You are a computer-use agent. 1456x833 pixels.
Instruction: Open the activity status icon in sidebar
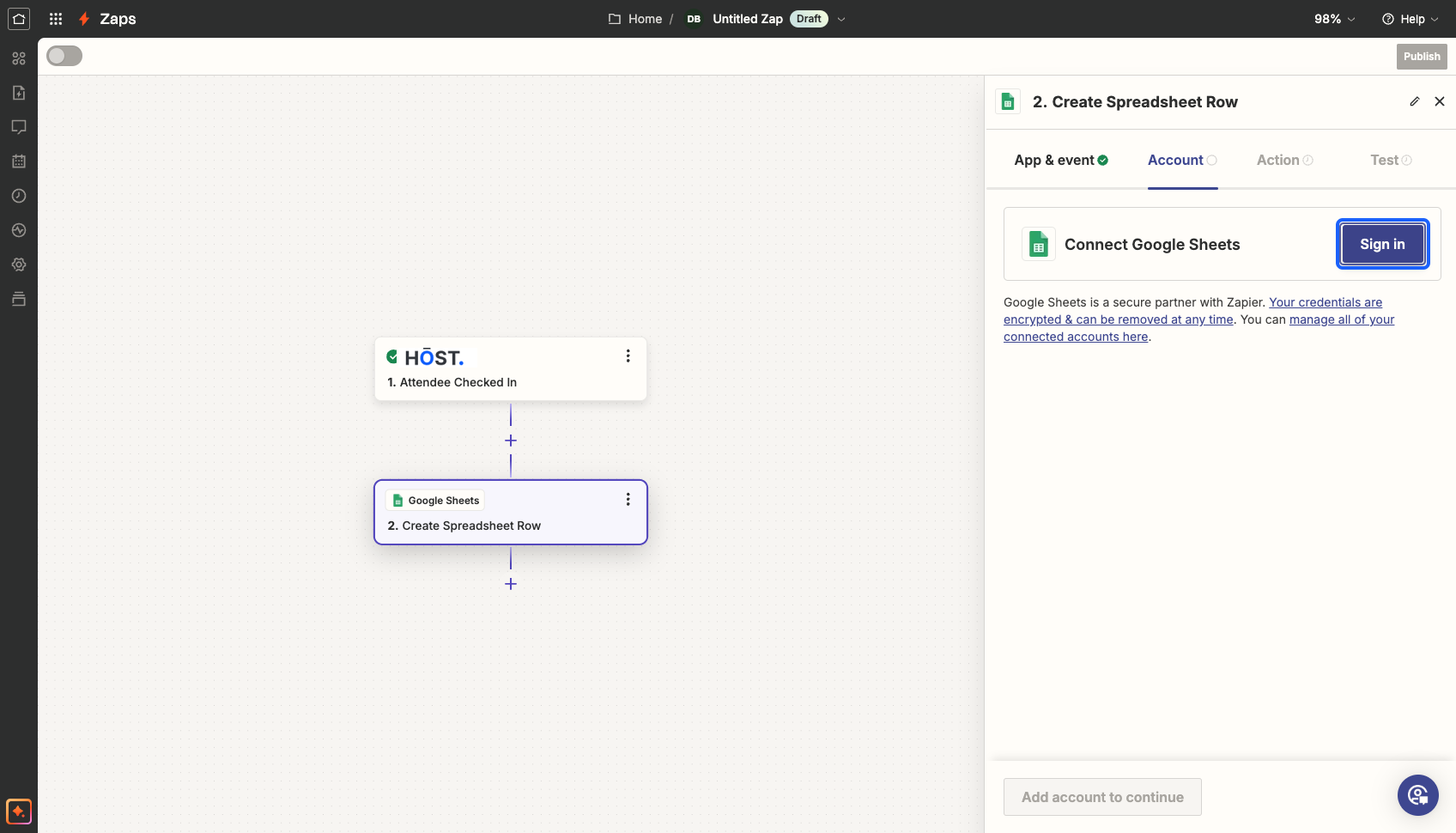point(19,230)
